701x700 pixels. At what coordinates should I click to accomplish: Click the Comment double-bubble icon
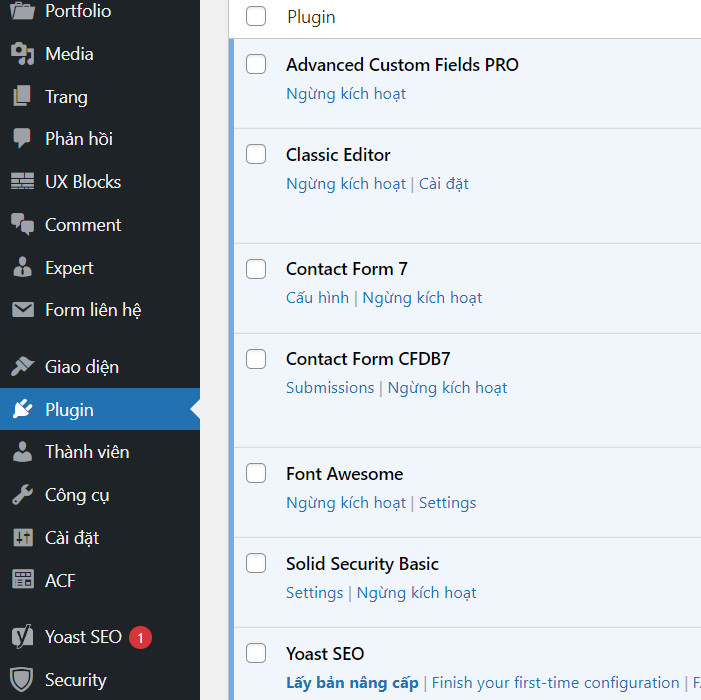click(x=22, y=224)
